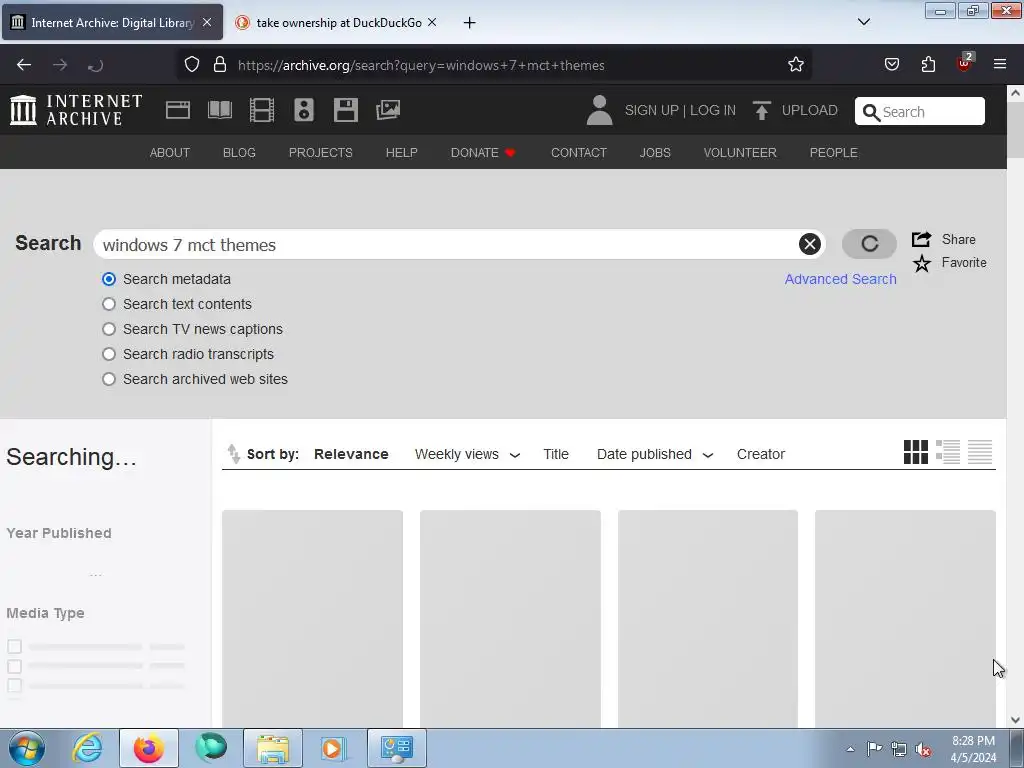Show site security lock info

coord(220,65)
